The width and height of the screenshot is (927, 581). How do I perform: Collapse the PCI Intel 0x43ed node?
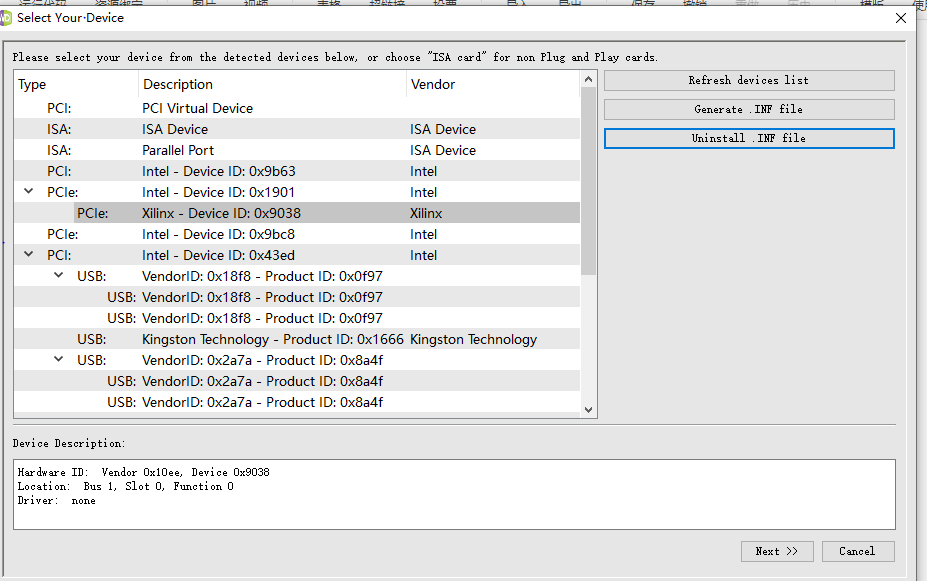click(x=28, y=255)
